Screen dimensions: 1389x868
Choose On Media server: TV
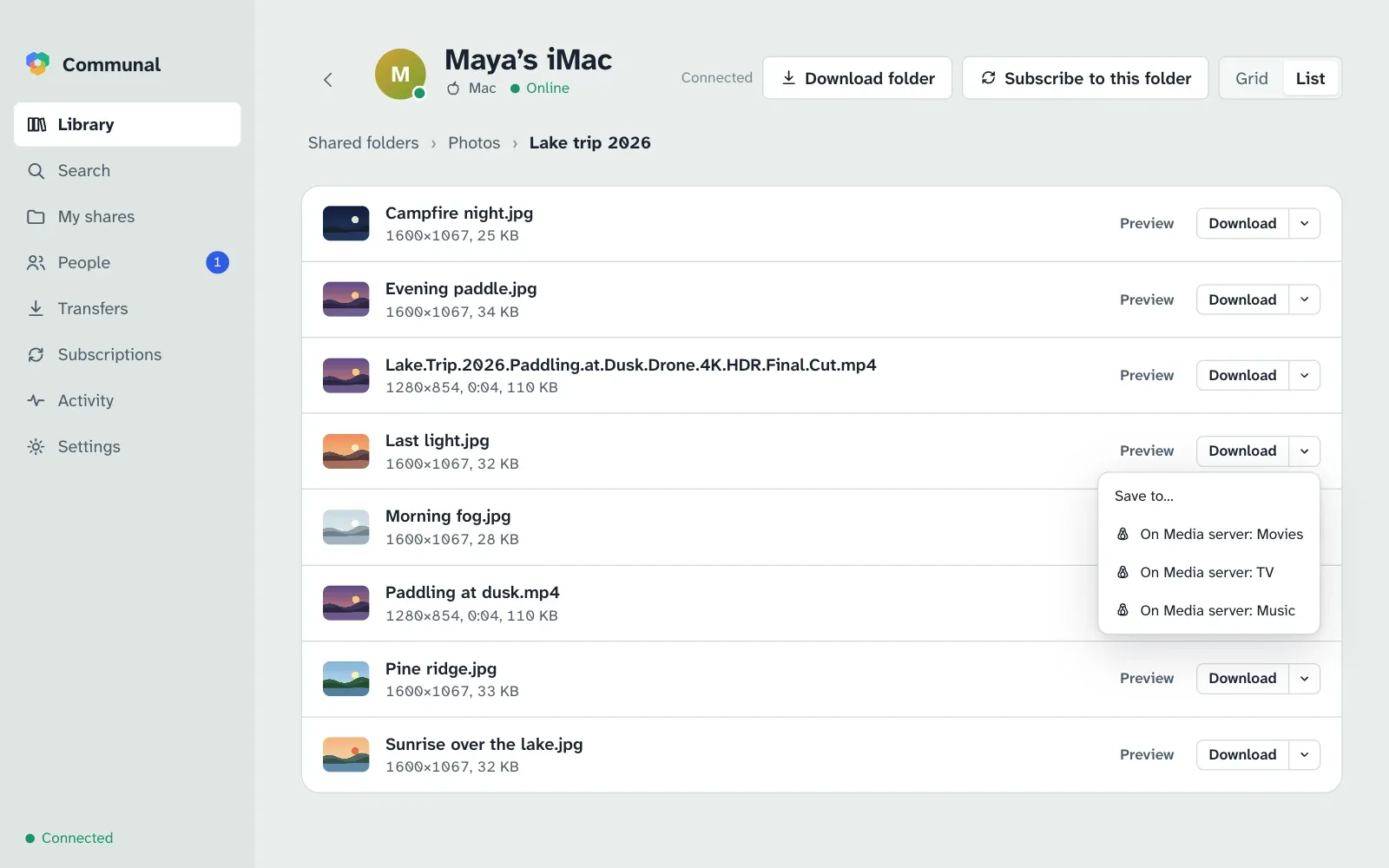click(x=1208, y=572)
